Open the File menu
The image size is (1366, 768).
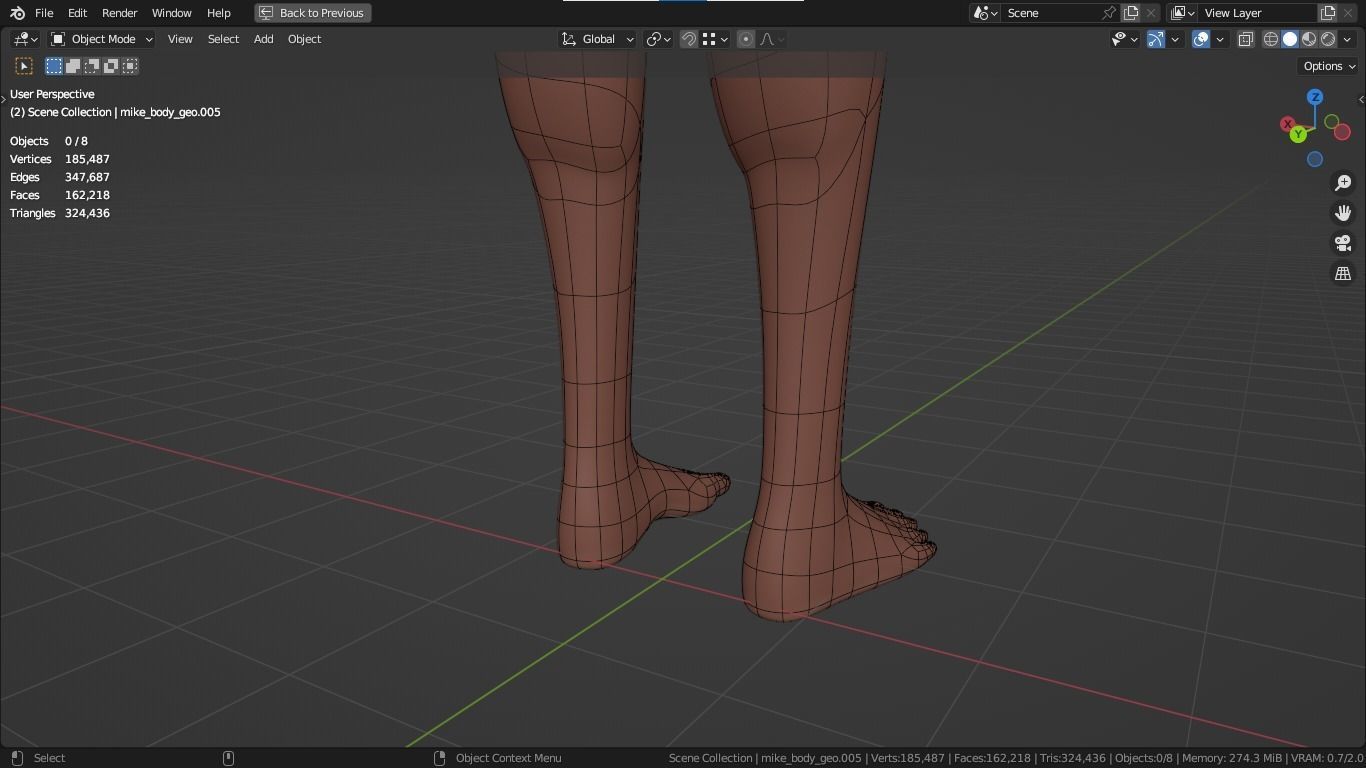point(44,13)
